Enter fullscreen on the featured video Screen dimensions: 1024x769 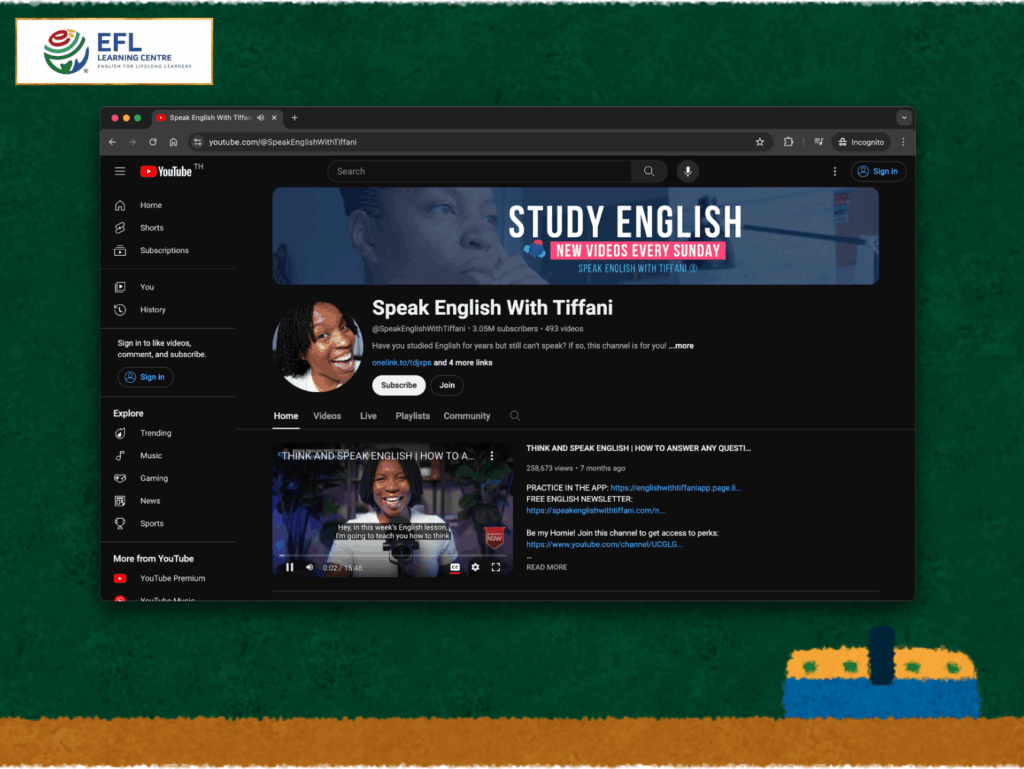(x=496, y=567)
